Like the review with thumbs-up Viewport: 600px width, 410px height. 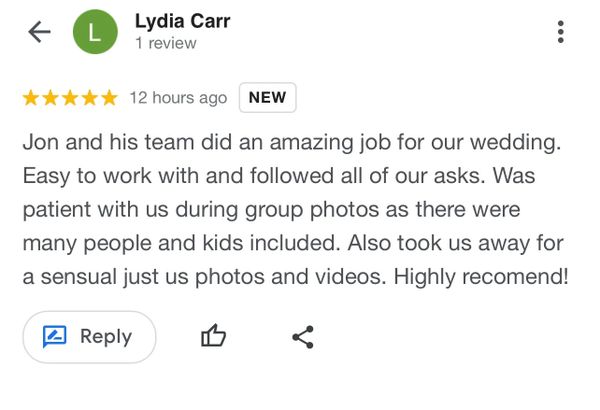click(214, 337)
